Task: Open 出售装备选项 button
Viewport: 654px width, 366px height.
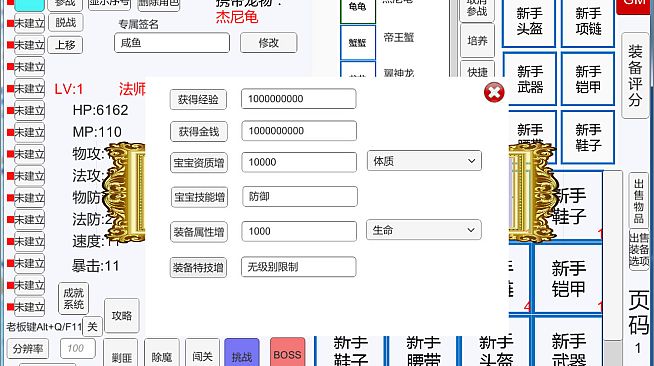Action: point(639,249)
